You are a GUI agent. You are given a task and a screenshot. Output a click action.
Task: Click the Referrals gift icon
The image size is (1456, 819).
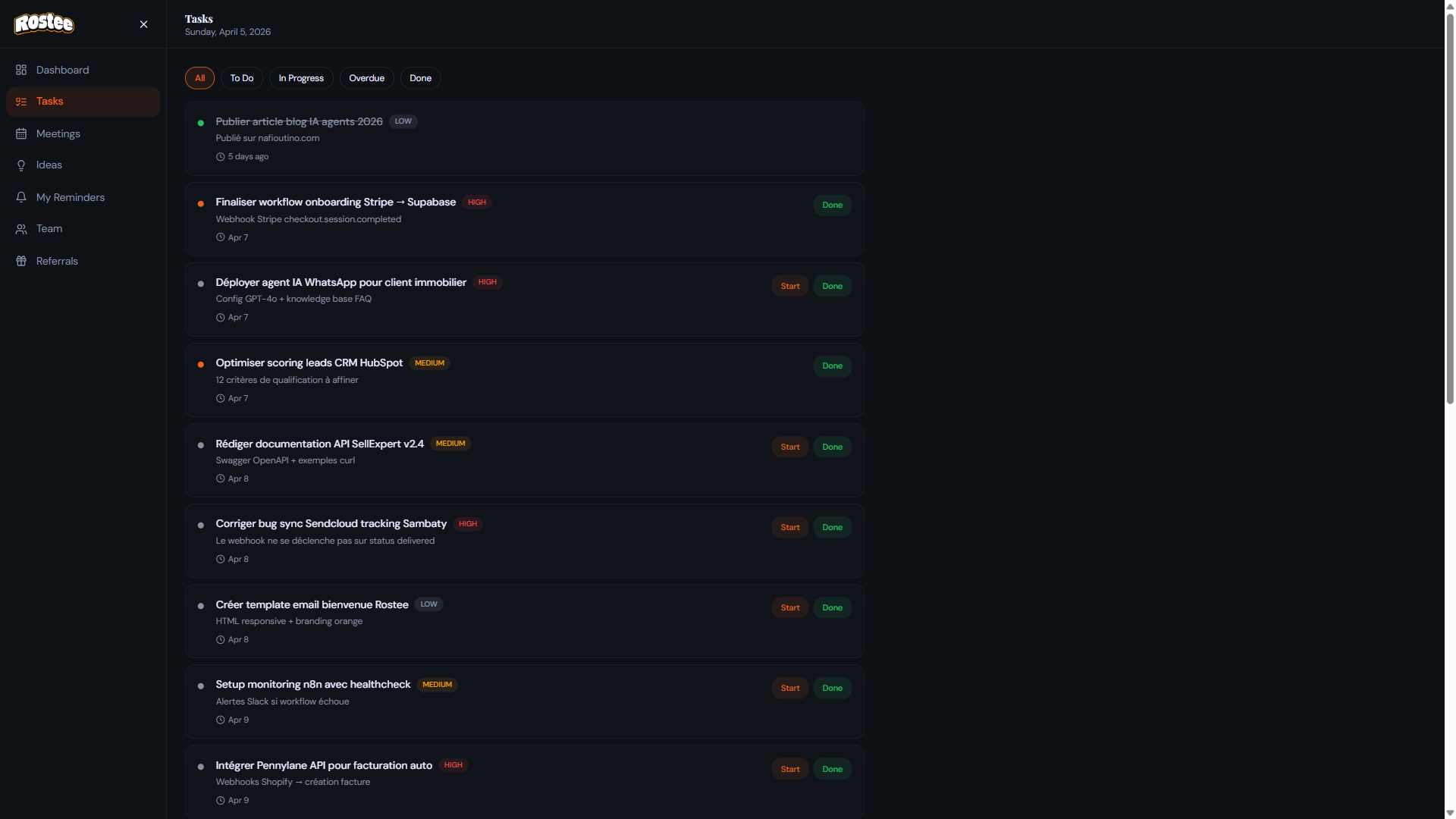tap(21, 261)
